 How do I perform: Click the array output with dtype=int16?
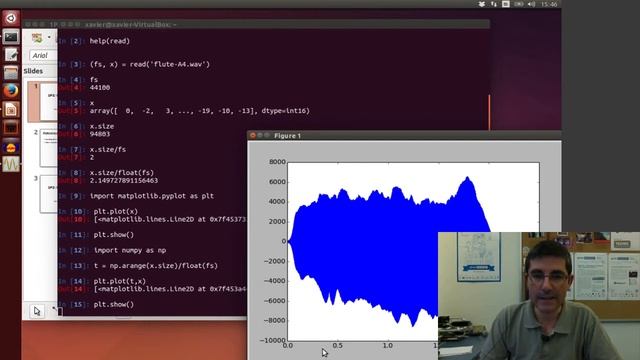[200, 111]
